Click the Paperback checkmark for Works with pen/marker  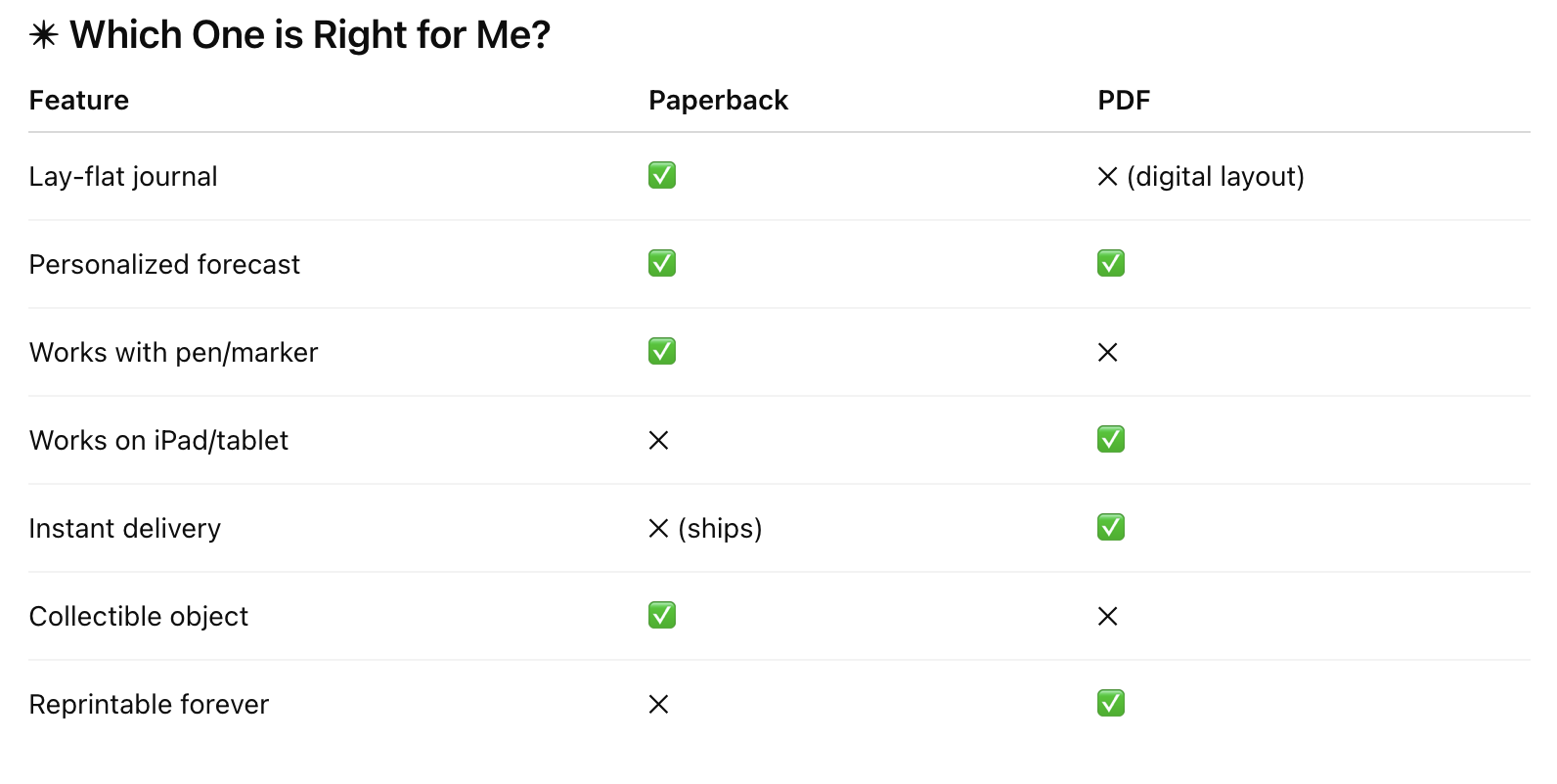coord(662,352)
